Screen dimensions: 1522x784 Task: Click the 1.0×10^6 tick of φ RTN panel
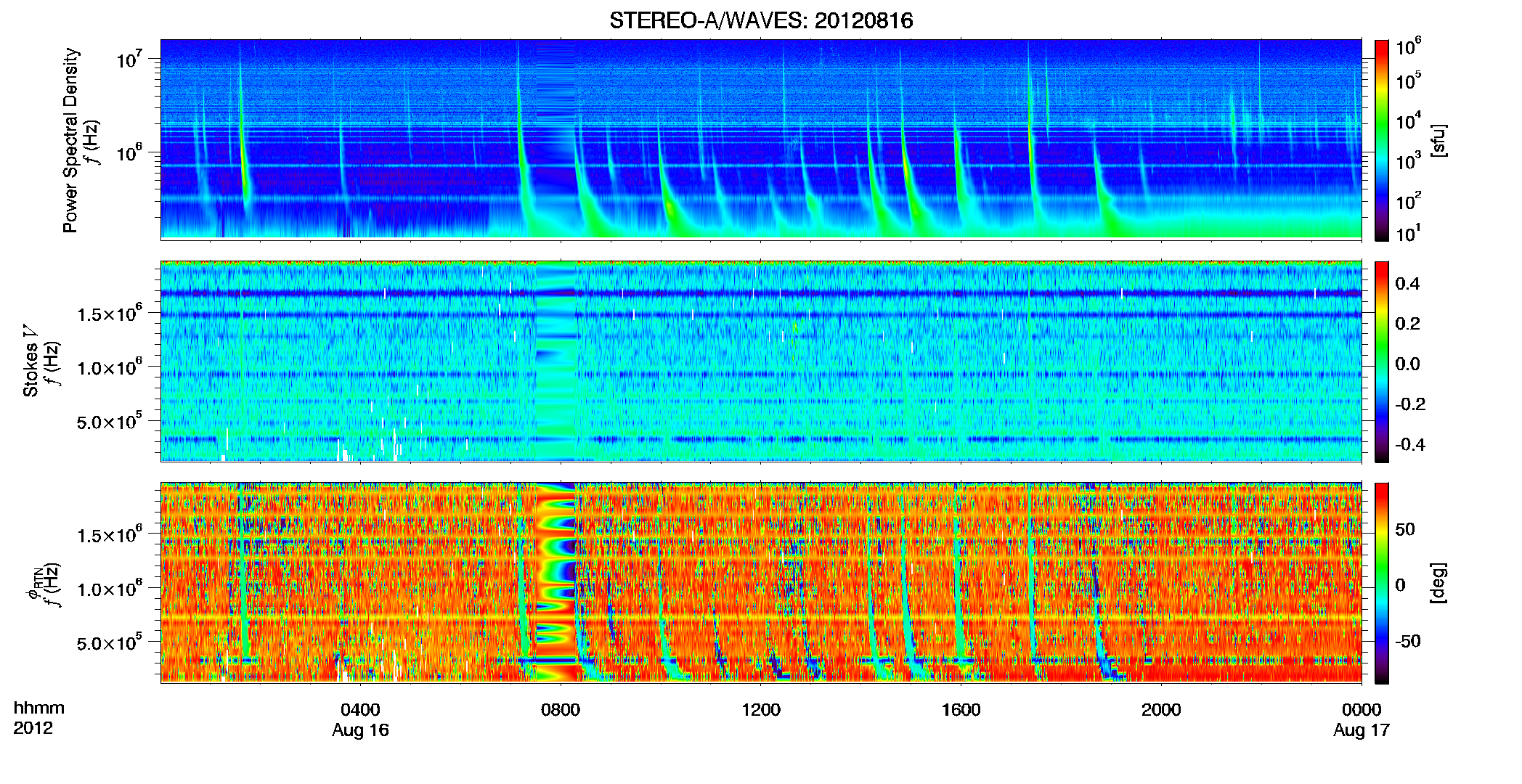[110, 589]
